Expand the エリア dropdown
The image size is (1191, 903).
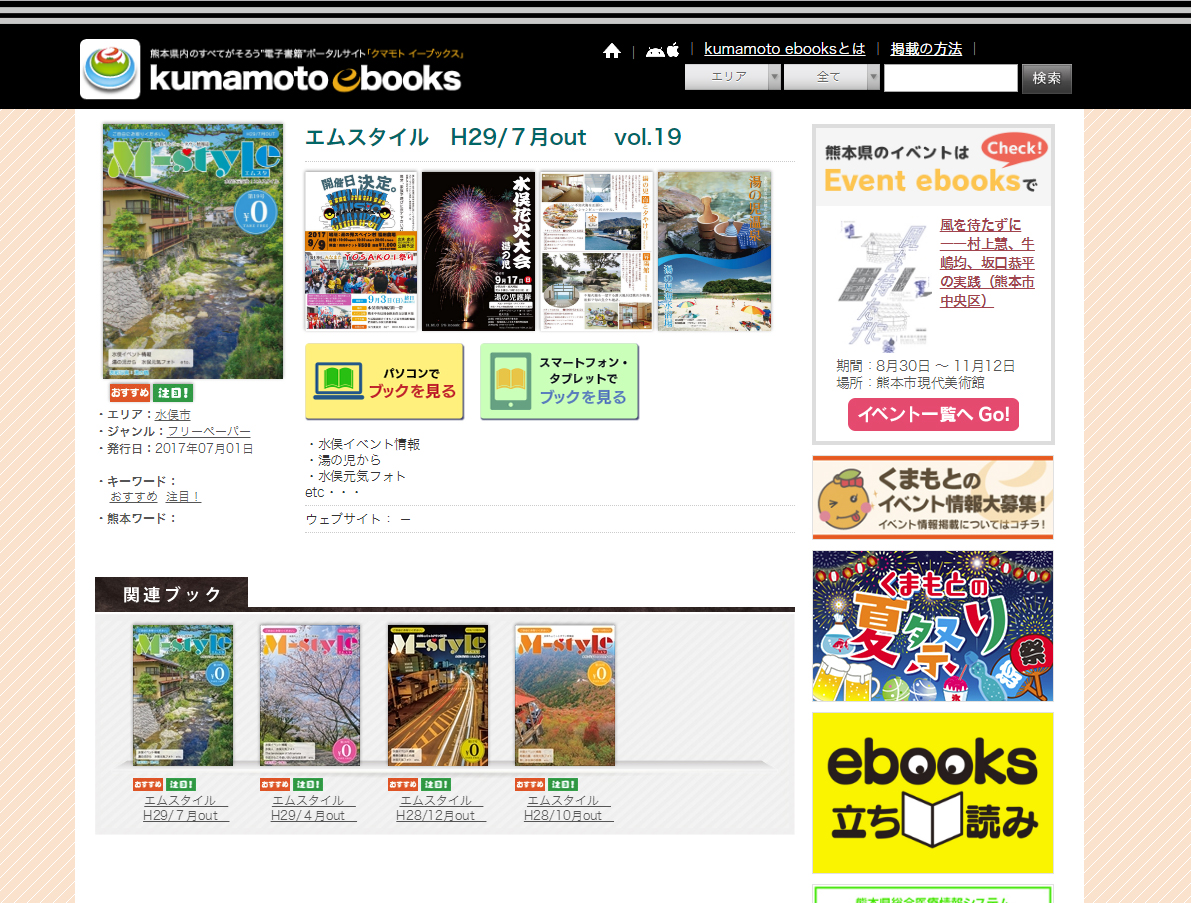(x=732, y=78)
